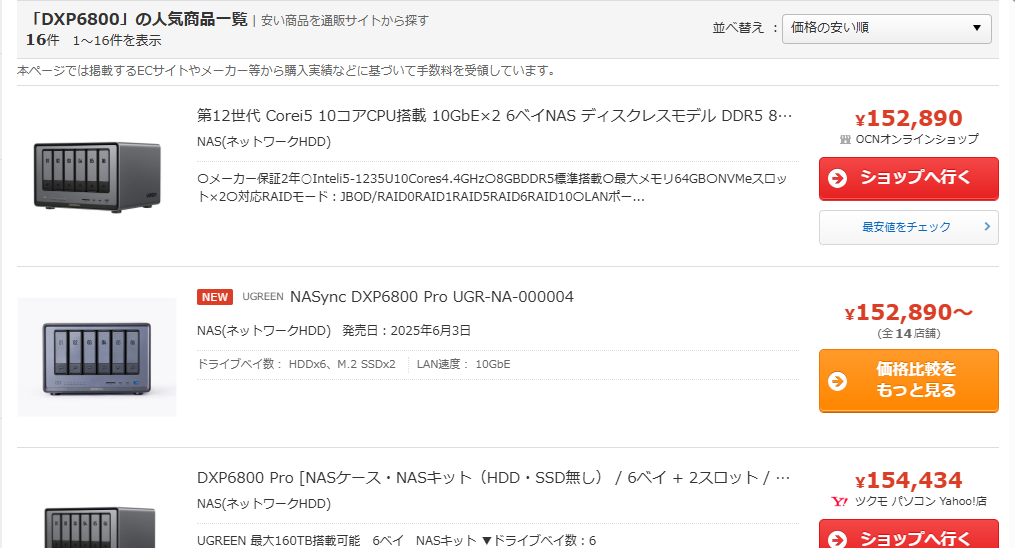Screen dimensions: 1015x548
Task: Click chevron on 最安値をチェック button
Action: (987, 226)
